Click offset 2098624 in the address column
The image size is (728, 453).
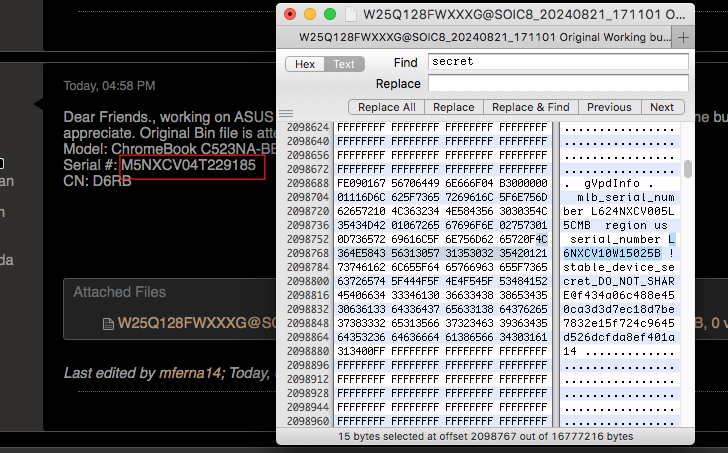pos(308,127)
